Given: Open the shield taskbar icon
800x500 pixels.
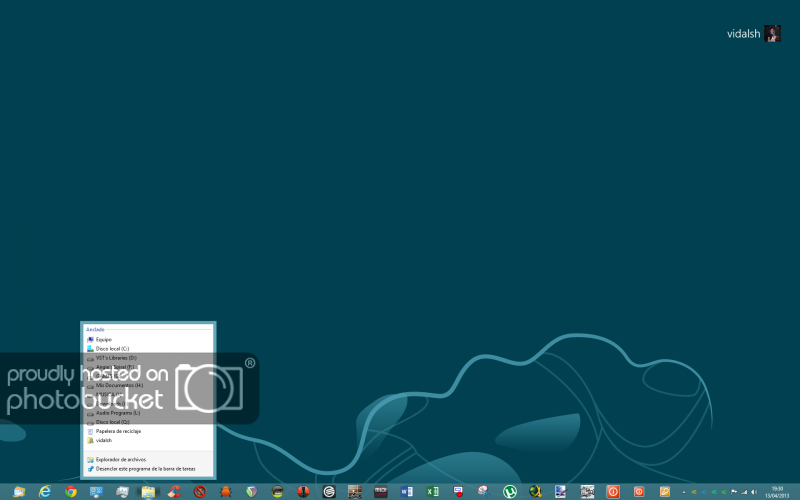Looking at the screenshot, I should coord(252,491).
